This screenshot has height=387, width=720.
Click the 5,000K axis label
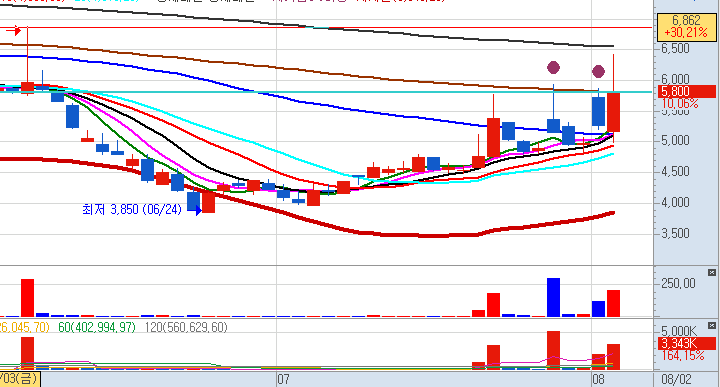pyautogui.click(x=679, y=331)
